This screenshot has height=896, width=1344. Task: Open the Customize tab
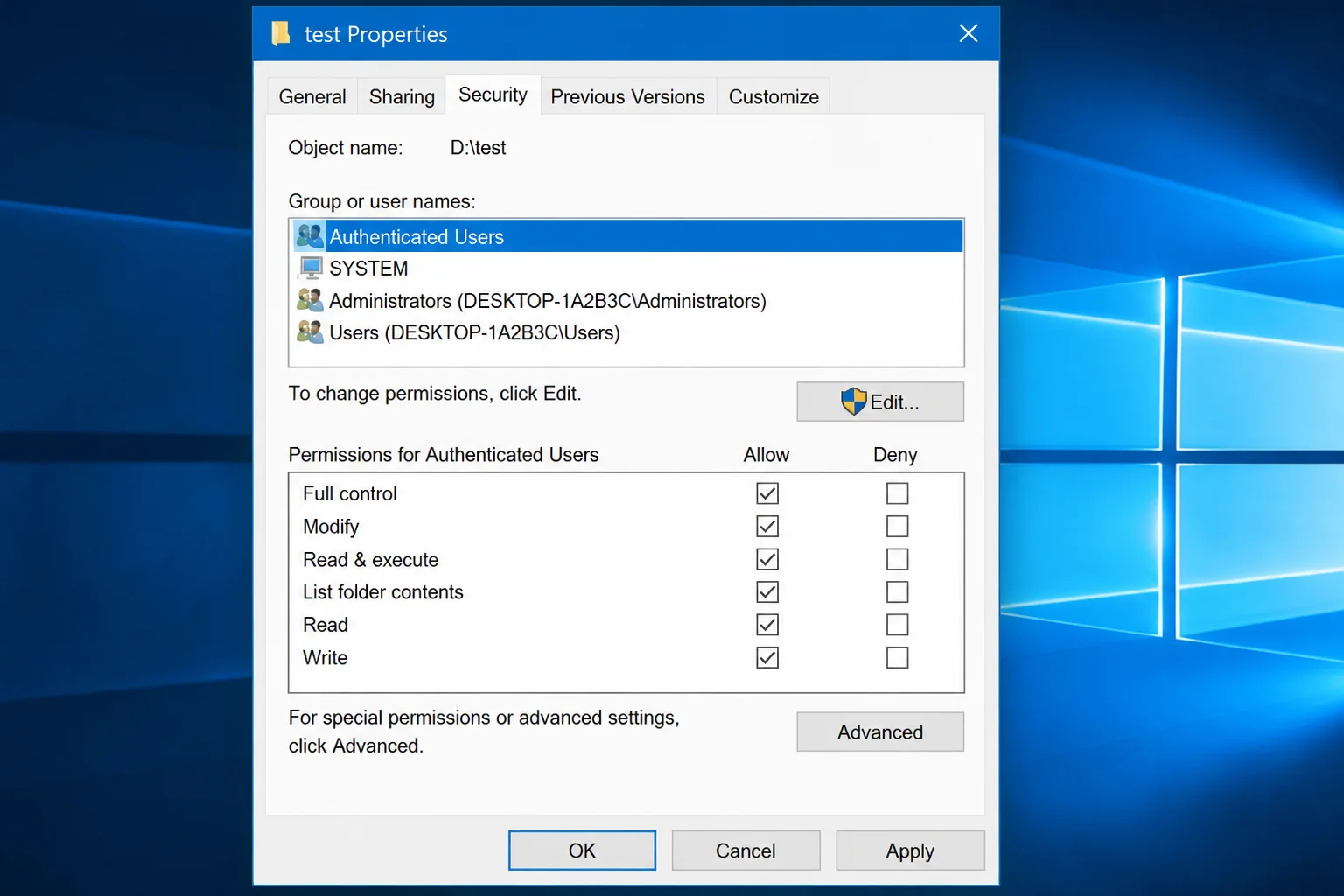773,96
